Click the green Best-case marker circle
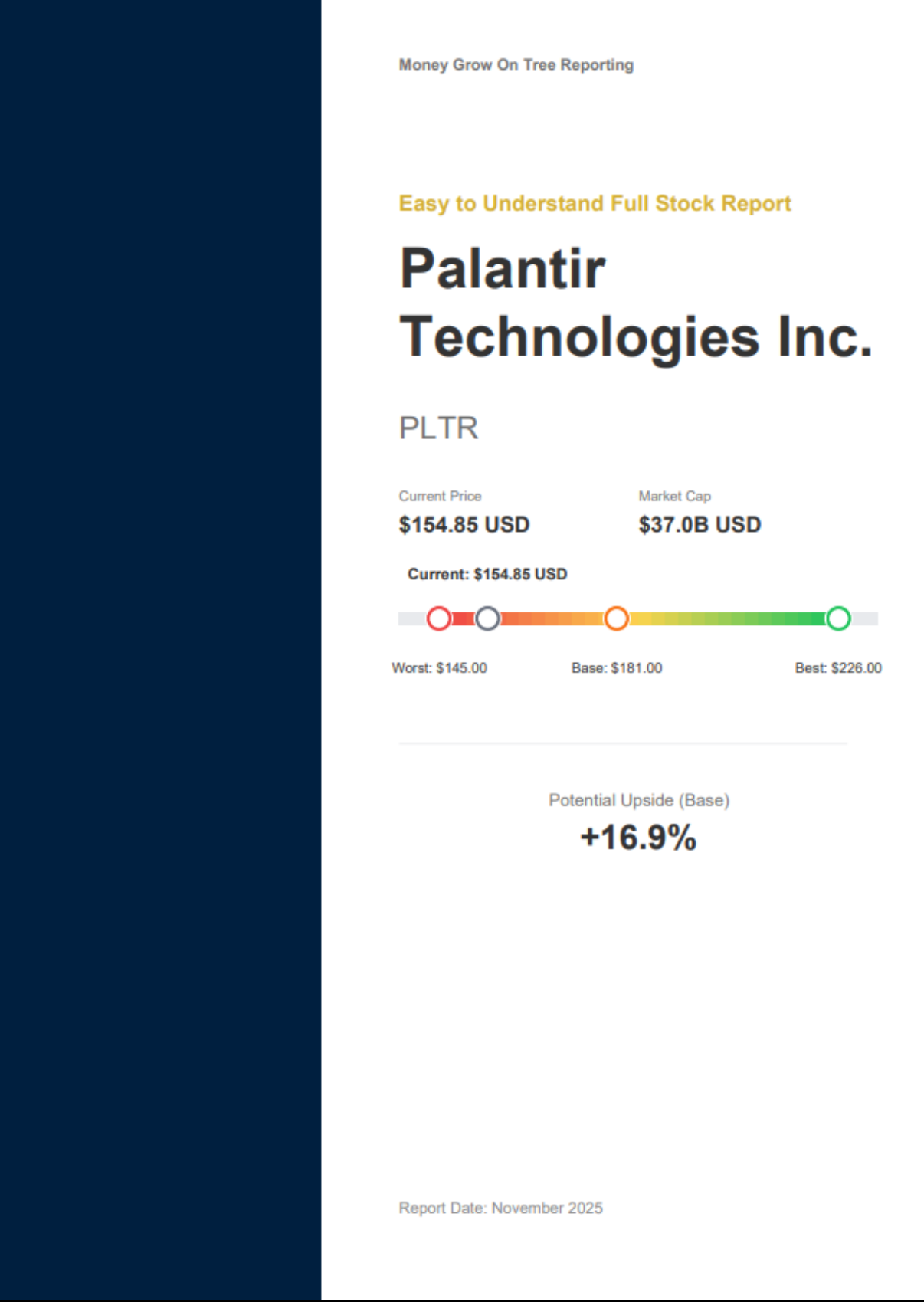This screenshot has width=924, height=1302. (838, 618)
